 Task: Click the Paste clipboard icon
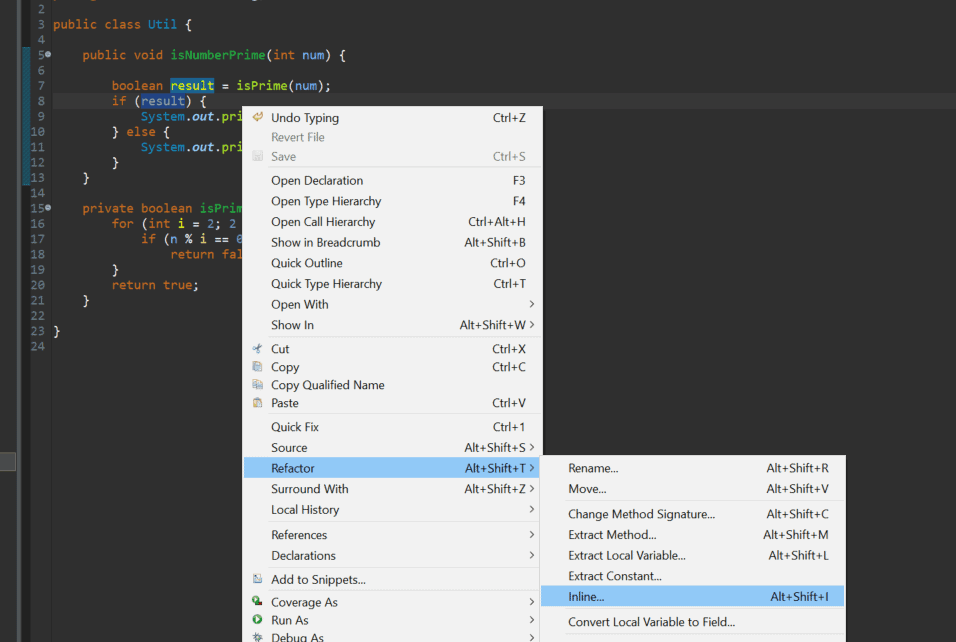257,403
